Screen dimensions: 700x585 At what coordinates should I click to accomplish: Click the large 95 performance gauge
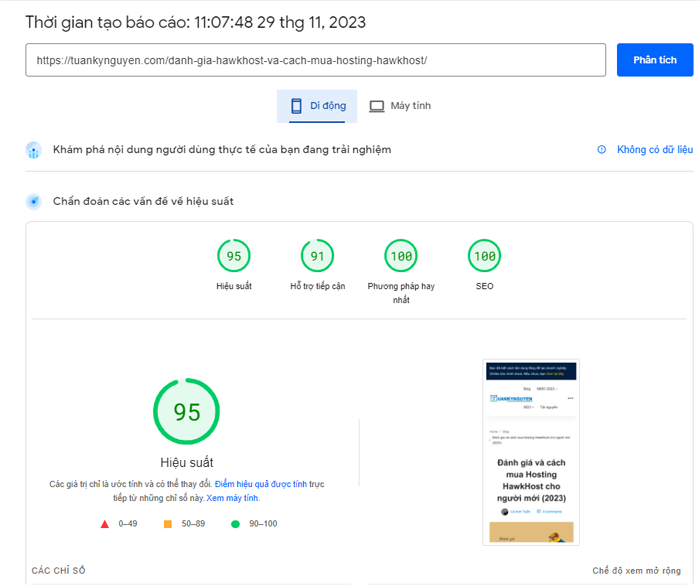click(x=187, y=411)
